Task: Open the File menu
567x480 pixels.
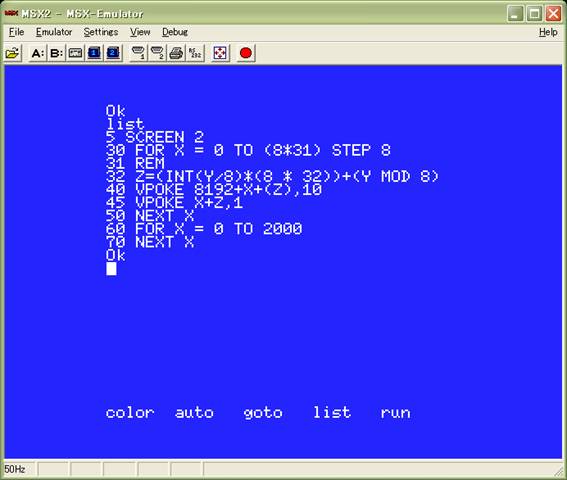Action: click(17, 32)
